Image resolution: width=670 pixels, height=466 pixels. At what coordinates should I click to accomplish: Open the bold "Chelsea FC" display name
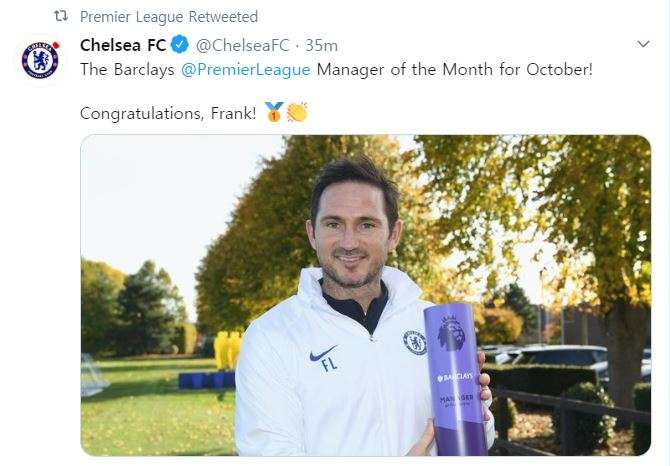click(122, 45)
